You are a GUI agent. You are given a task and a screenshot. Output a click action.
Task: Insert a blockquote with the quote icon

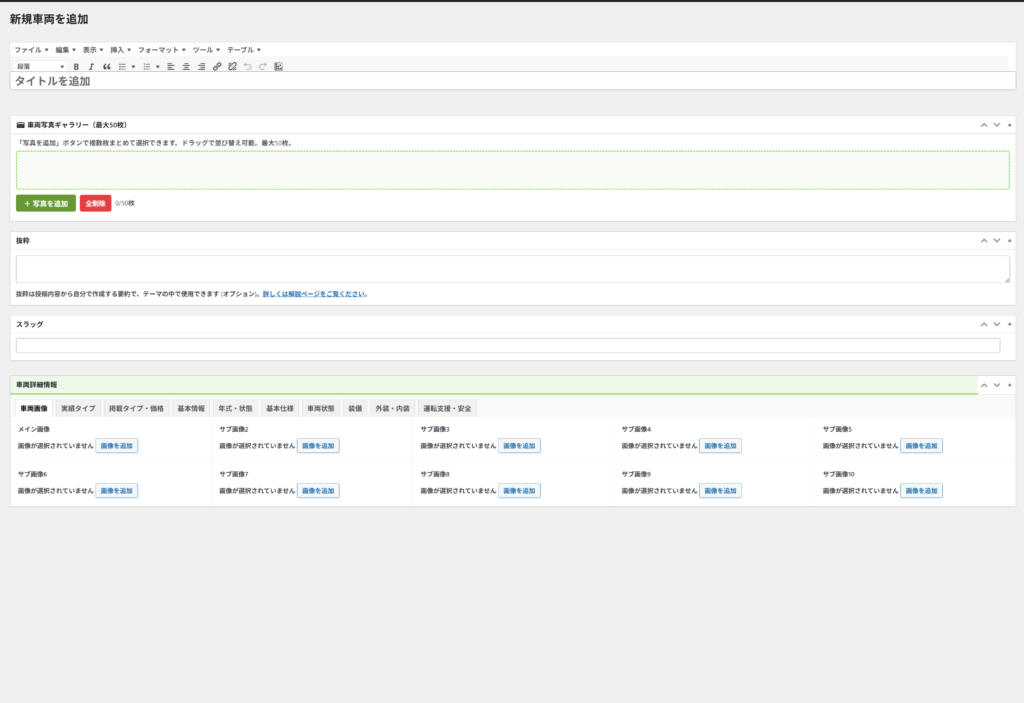pyautogui.click(x=106, y=67)
